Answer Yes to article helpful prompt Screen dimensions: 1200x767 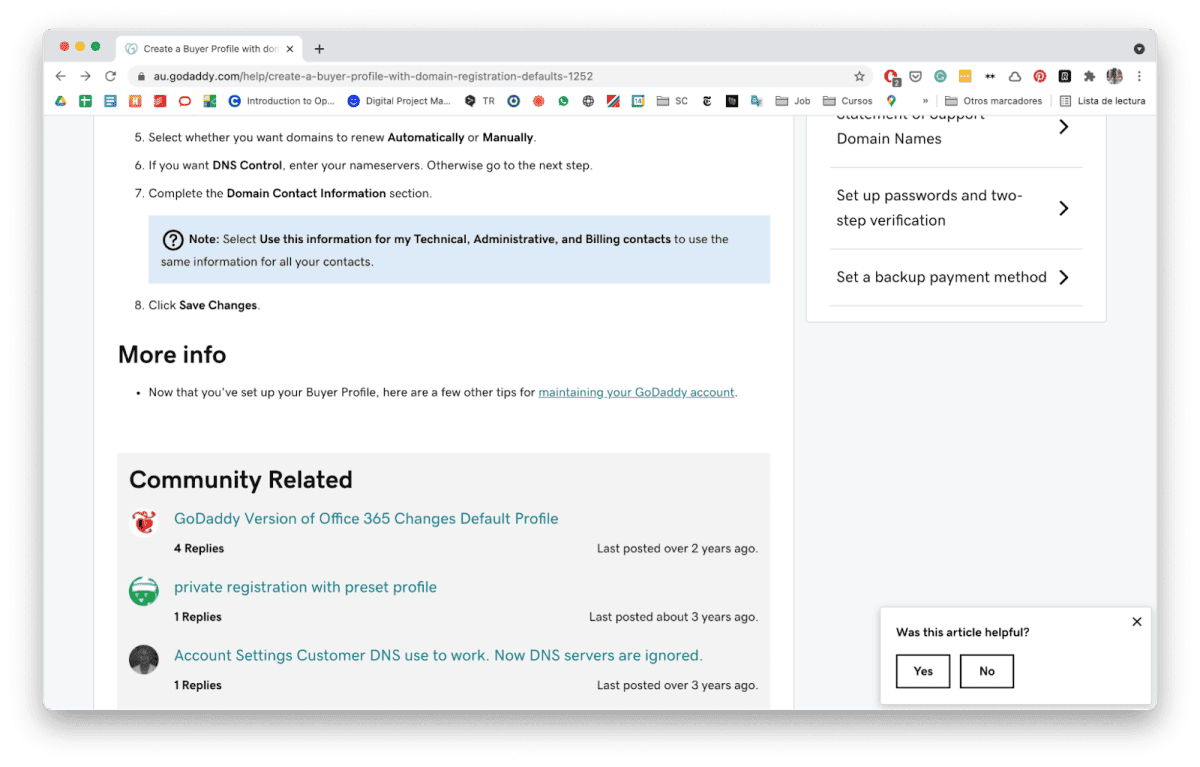(x=923, y=671)
